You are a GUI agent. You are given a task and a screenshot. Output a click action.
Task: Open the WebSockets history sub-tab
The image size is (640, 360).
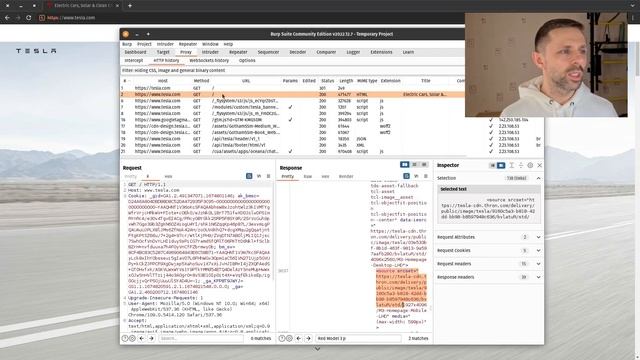[x=209, y=60]
